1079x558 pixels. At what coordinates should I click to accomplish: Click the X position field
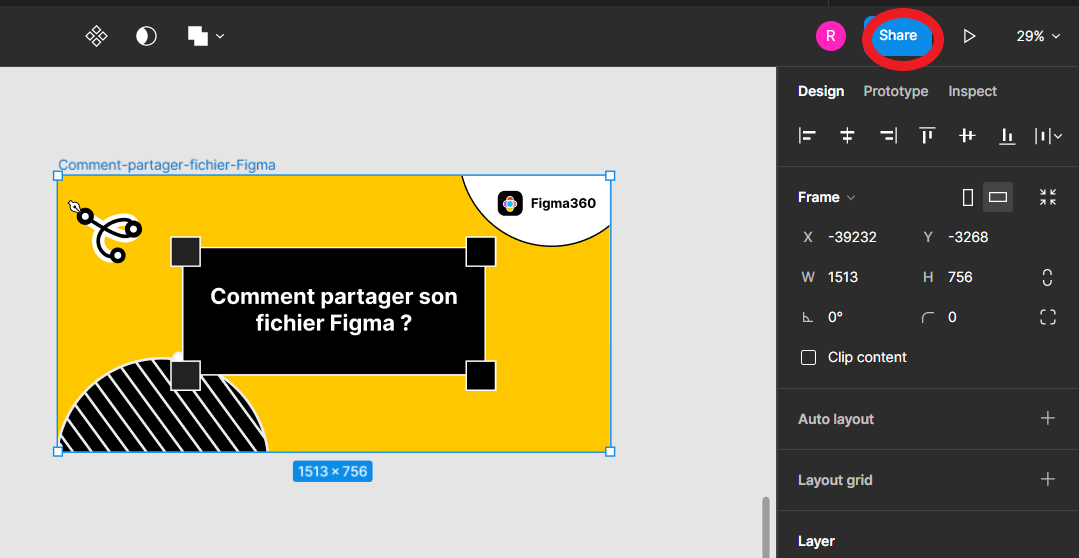click(853, 237)
